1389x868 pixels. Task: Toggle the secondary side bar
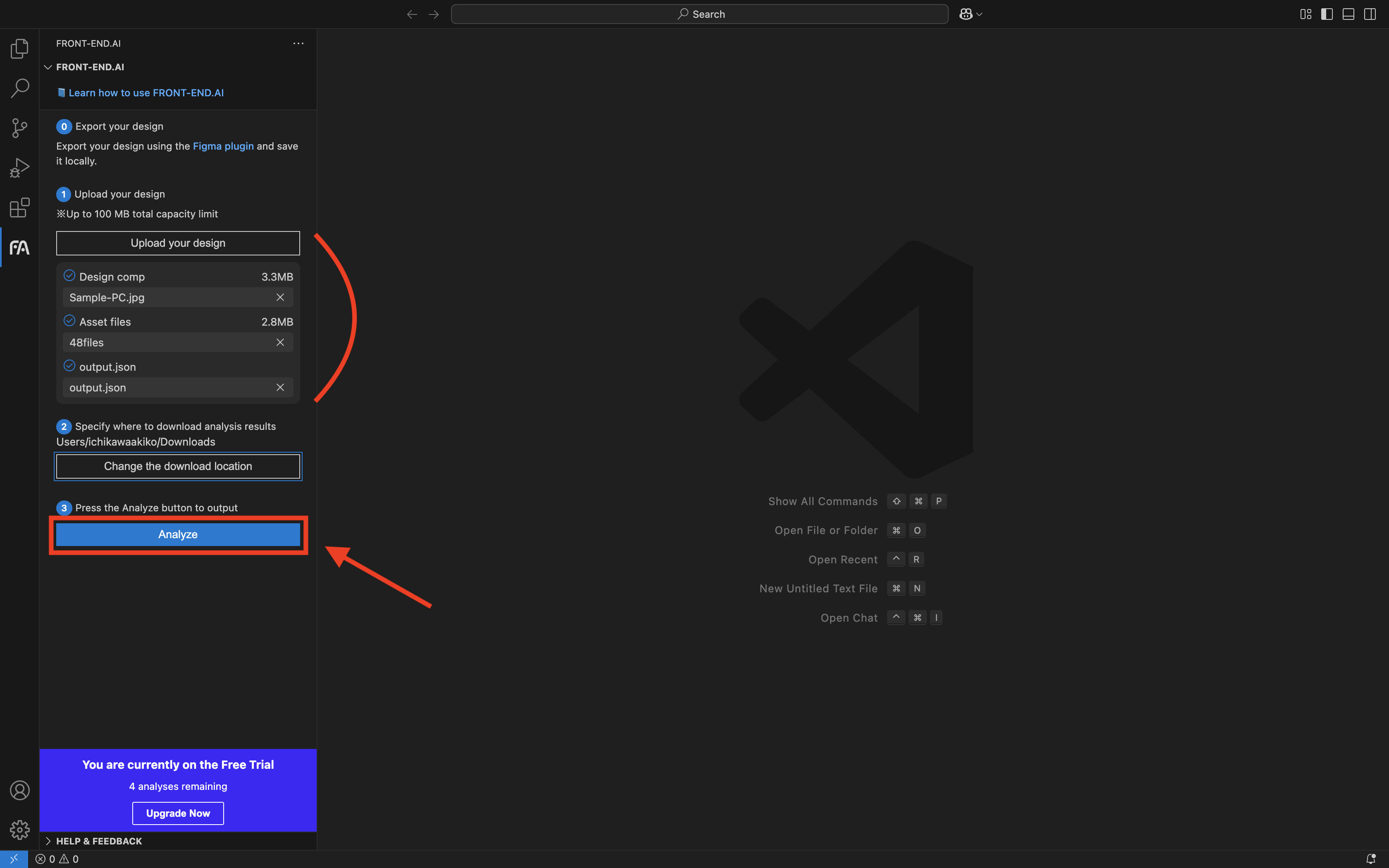pyautogui.click(x=1370, y=14)
